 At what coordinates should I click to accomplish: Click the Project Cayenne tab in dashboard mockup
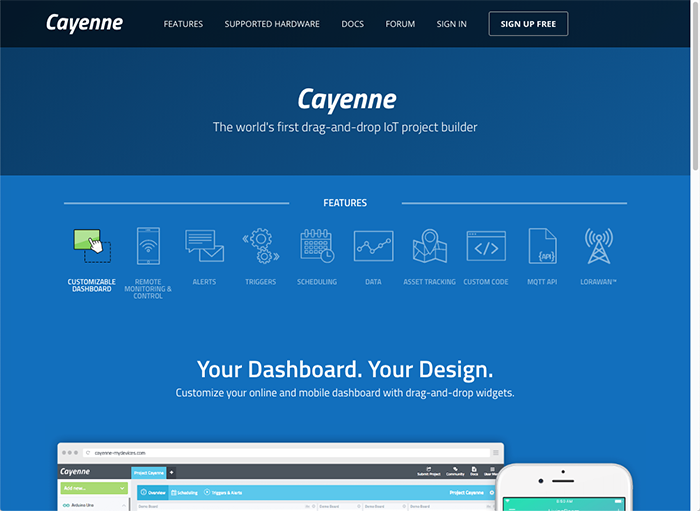[x=149, y=473]
